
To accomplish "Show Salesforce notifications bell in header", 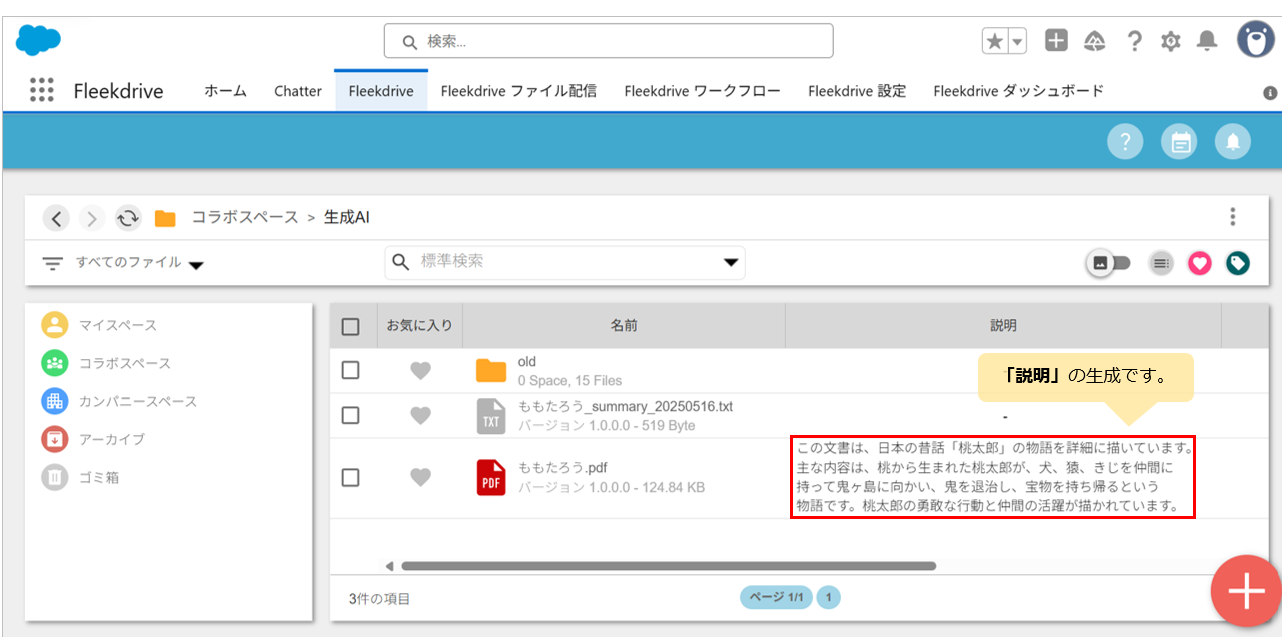I will 1208,40.
